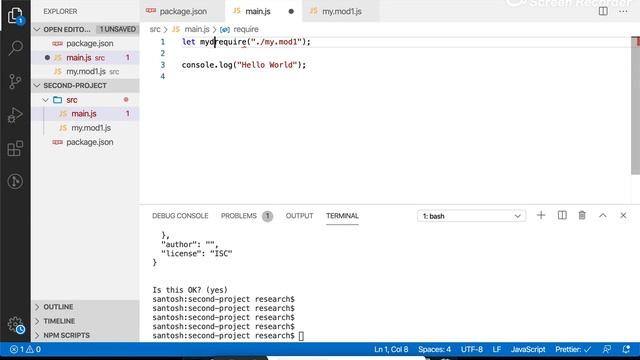Open my.mod1.js under src folder
Screen dimensions: 640x360
(x=85, y=128)
